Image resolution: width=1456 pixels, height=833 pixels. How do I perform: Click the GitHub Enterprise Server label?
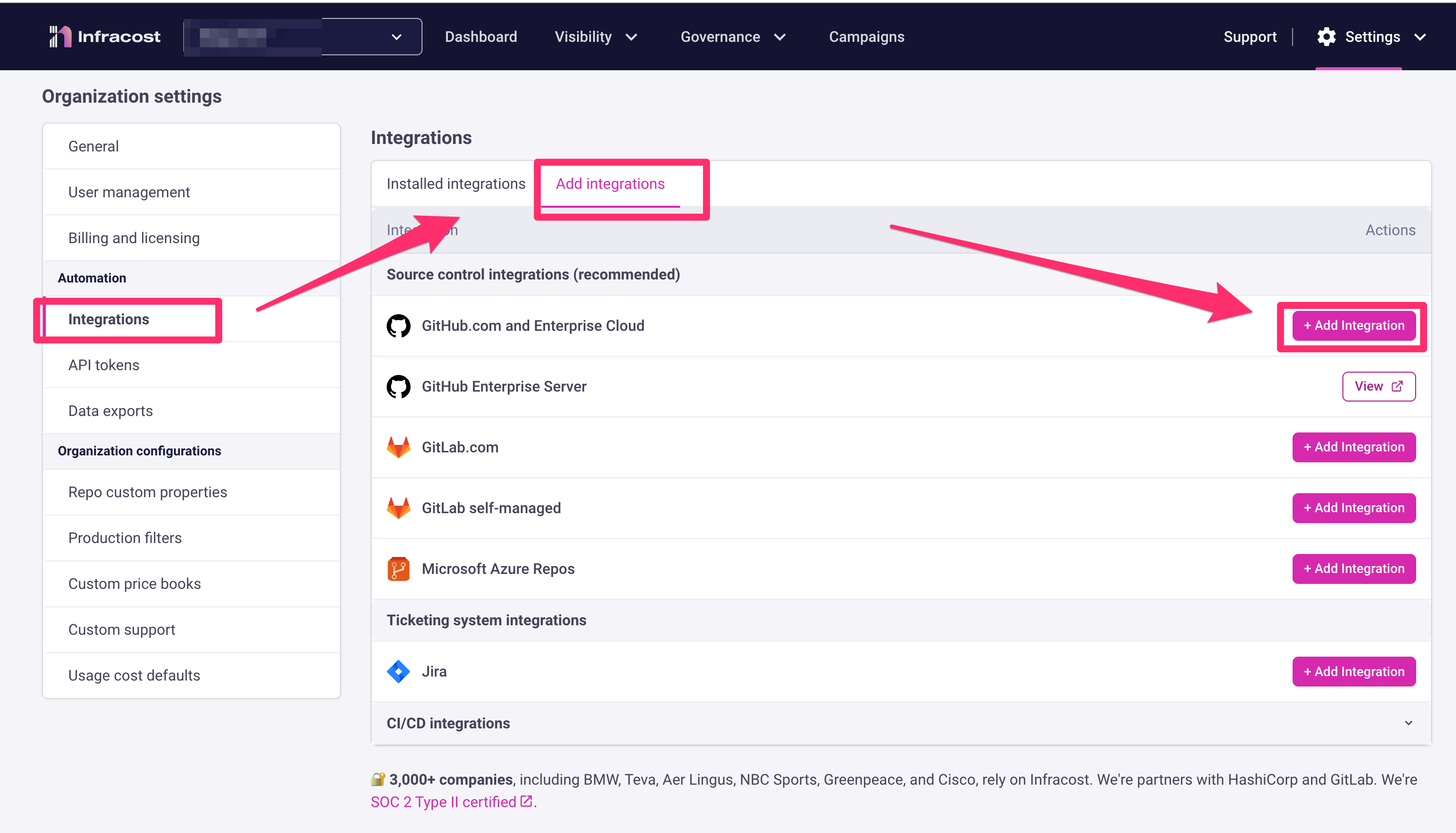[503, 387]
